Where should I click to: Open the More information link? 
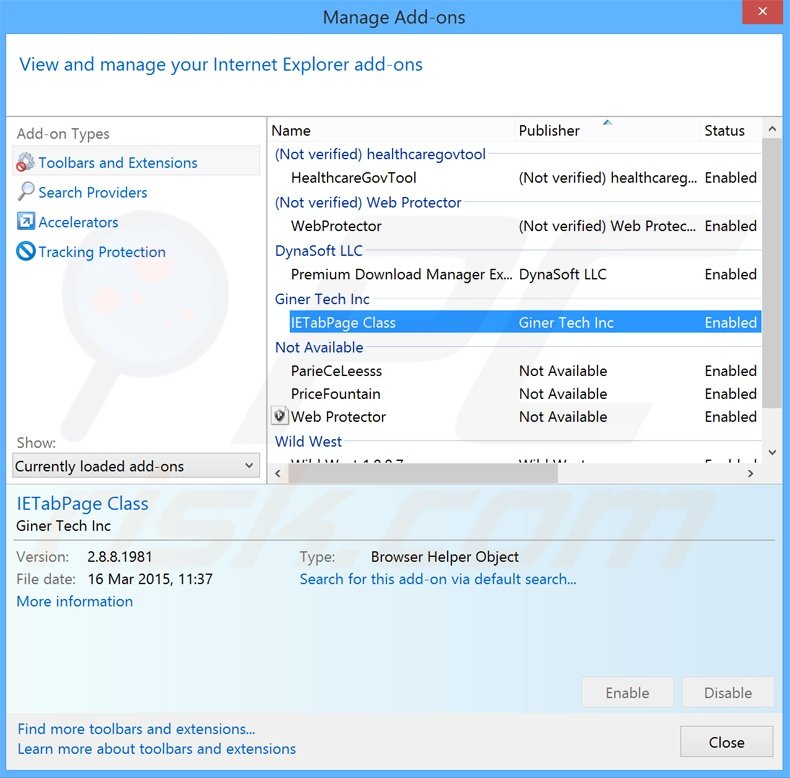(x=75, y=601)
